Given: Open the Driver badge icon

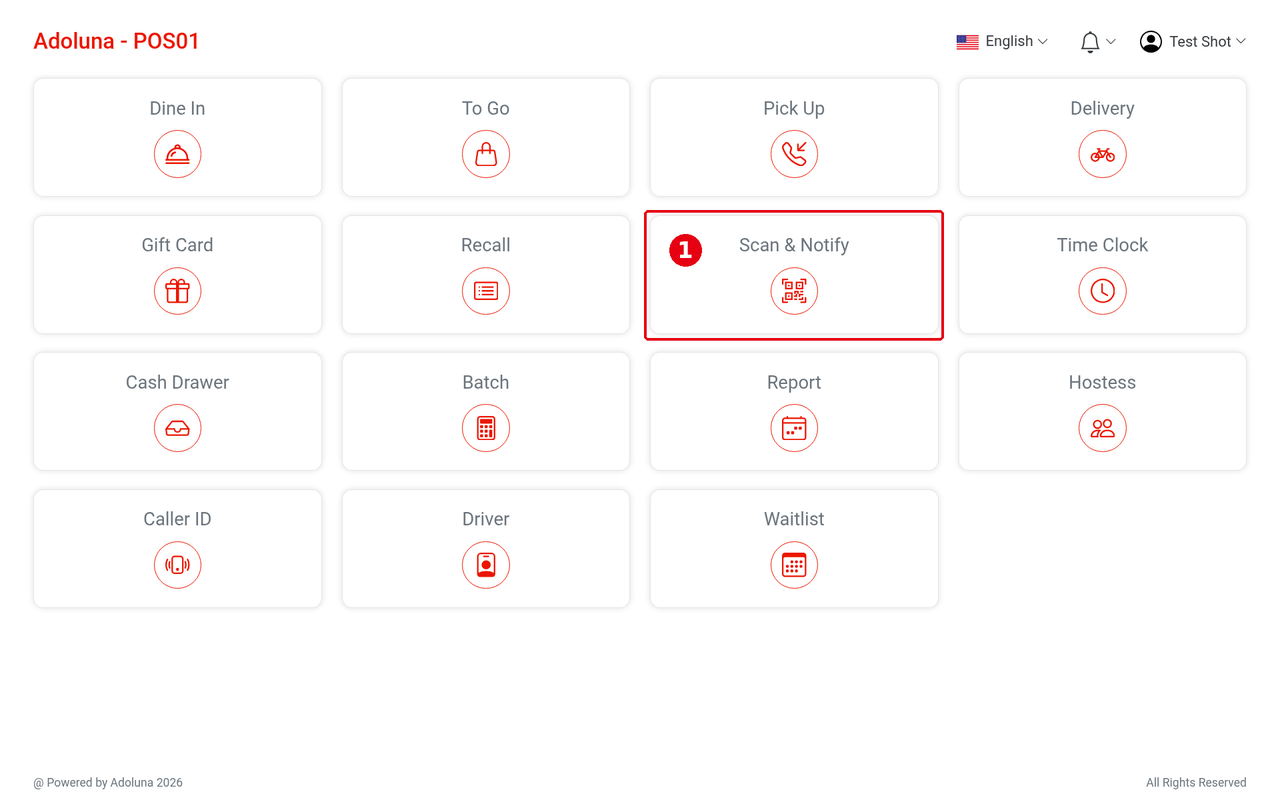Looking at the screenshot, I should [x=486, y=565].
